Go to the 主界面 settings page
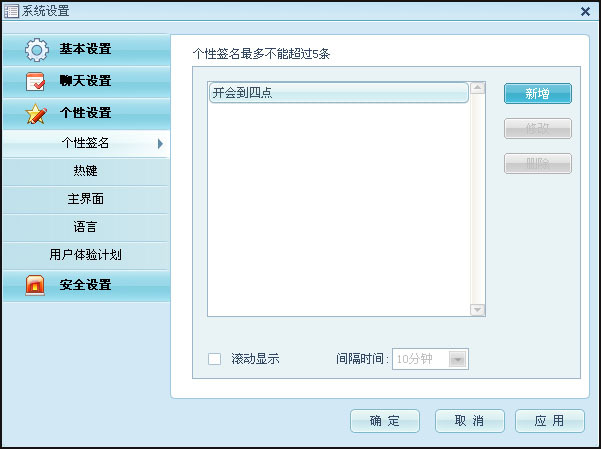Viewport: 601px width, 449px height. [x=85, y=199]
